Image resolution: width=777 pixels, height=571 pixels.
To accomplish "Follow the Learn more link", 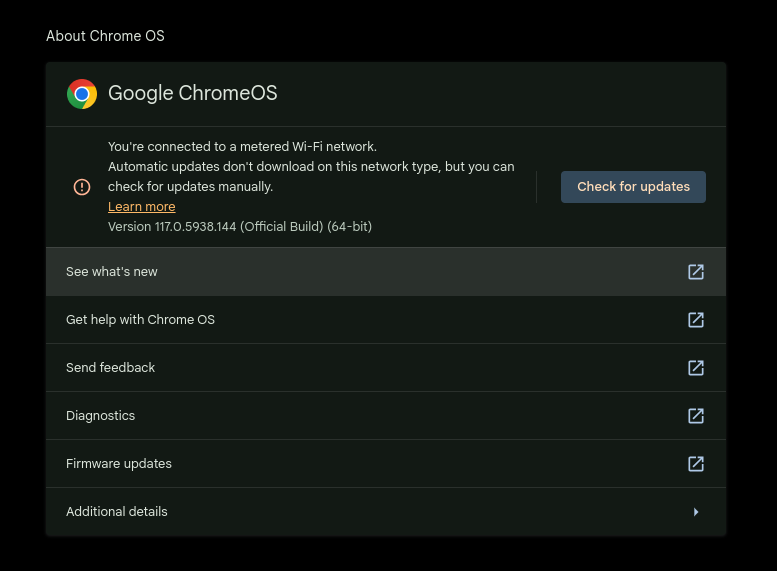I will click(x=141, y=207).
